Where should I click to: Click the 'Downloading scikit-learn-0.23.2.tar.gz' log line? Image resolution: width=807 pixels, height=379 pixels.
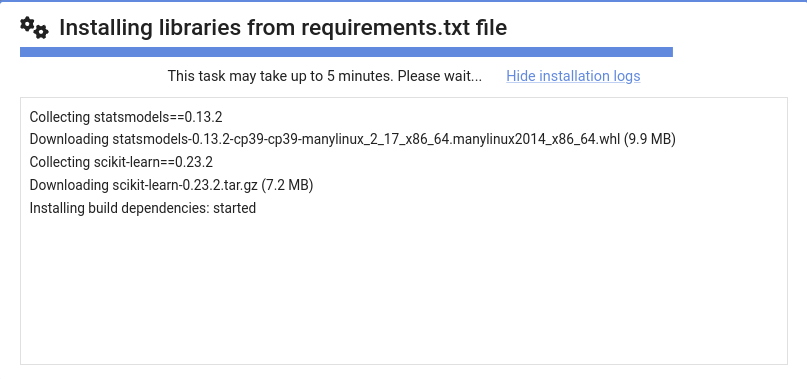(171, 185)
